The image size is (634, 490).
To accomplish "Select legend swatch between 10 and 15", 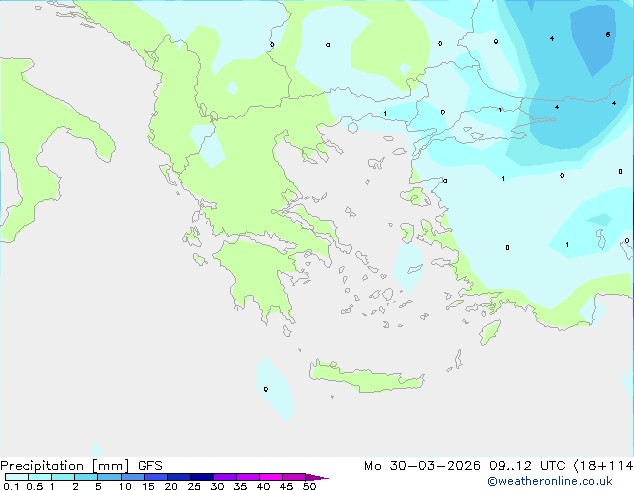I will pos(132,477).
